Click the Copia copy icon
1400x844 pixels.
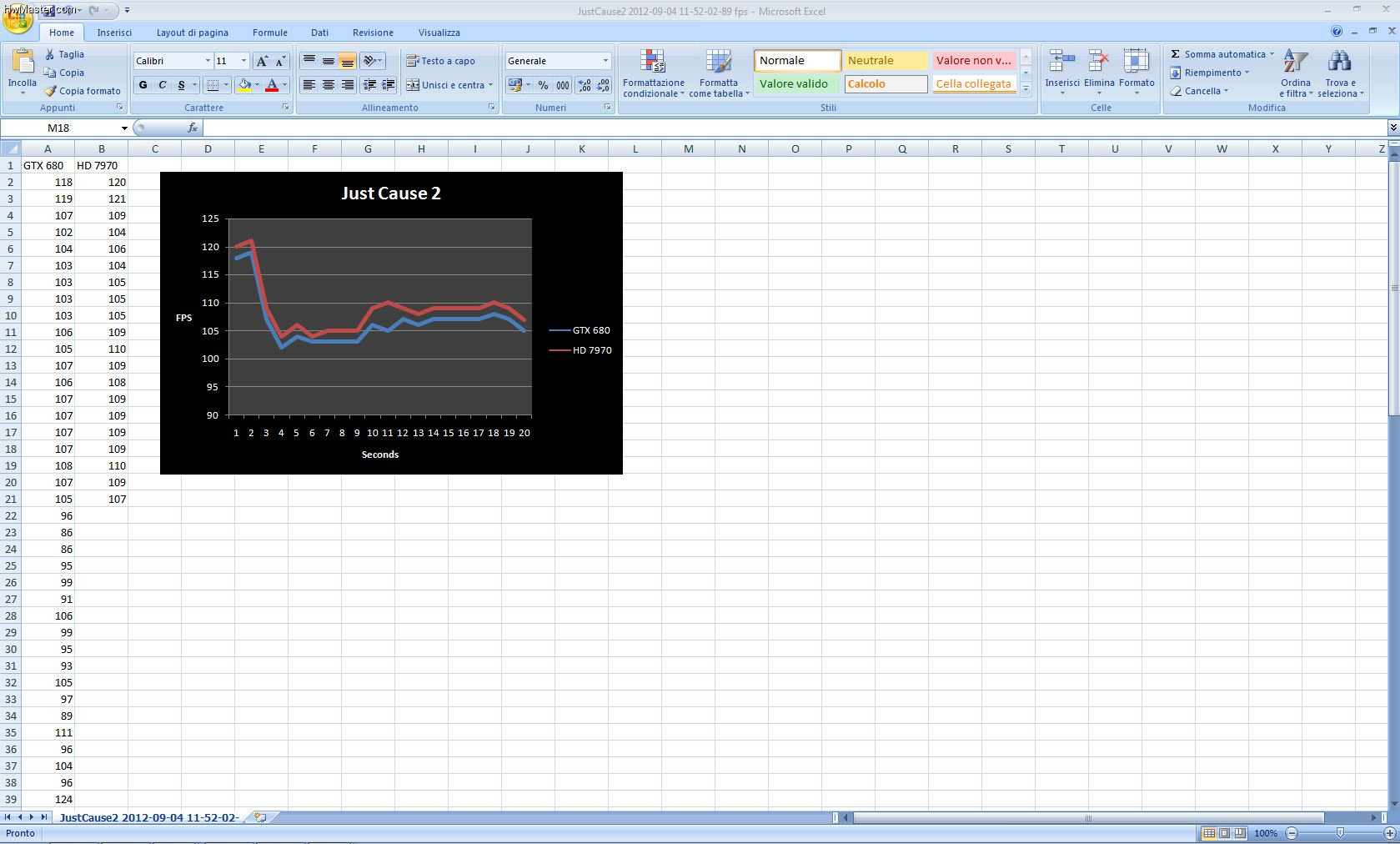[x=51, y=73]
